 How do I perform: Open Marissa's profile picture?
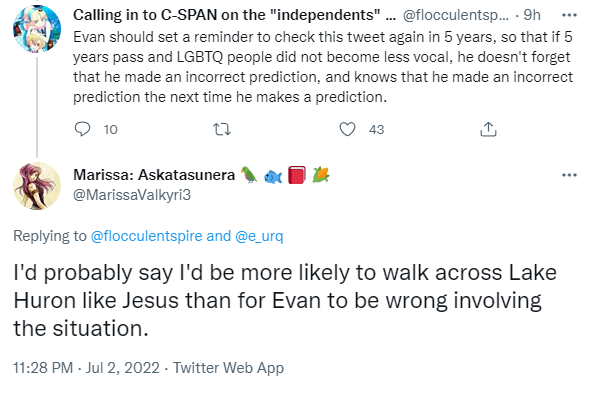[37, 186]
